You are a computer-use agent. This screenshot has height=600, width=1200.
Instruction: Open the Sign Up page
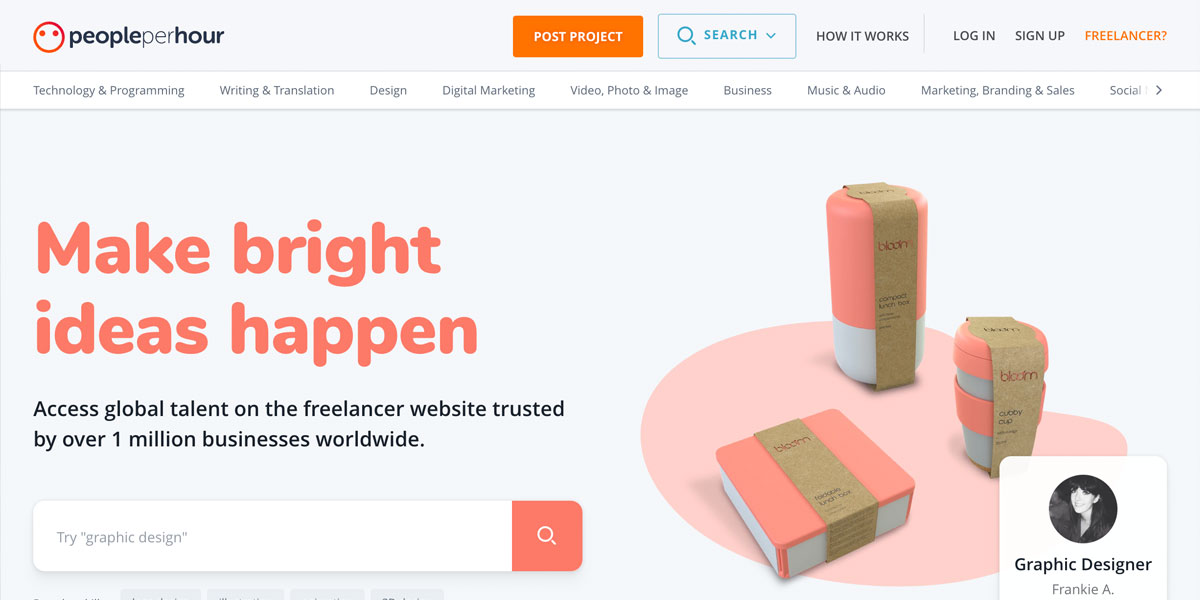1040,36
